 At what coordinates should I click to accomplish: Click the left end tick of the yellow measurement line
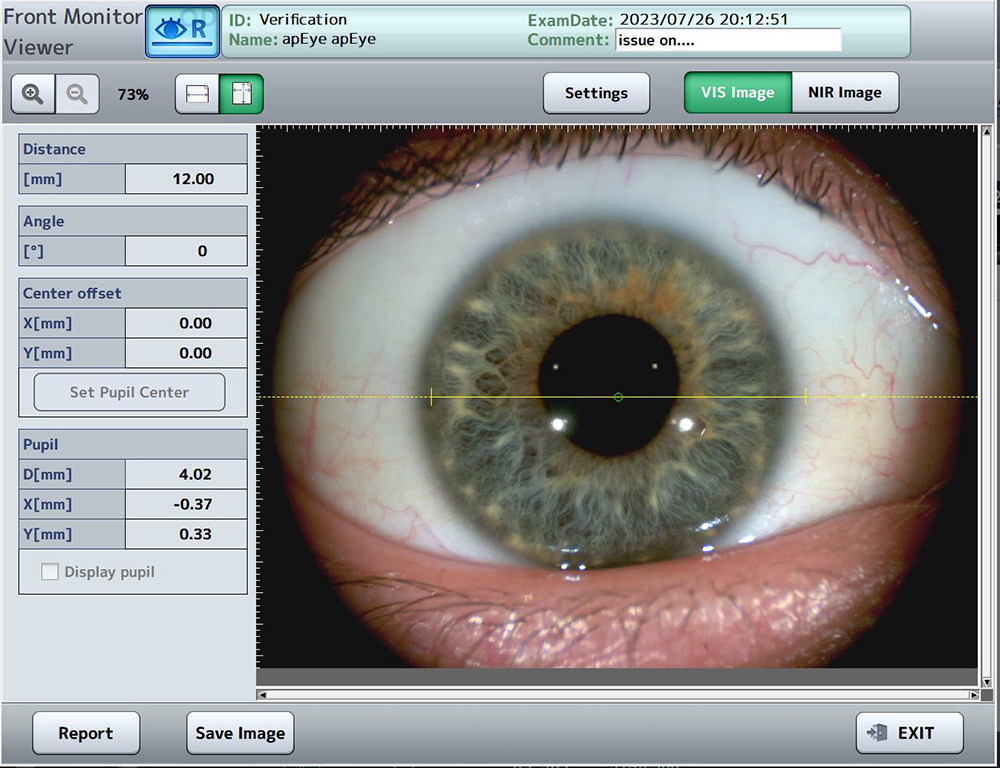click(432, 397)
